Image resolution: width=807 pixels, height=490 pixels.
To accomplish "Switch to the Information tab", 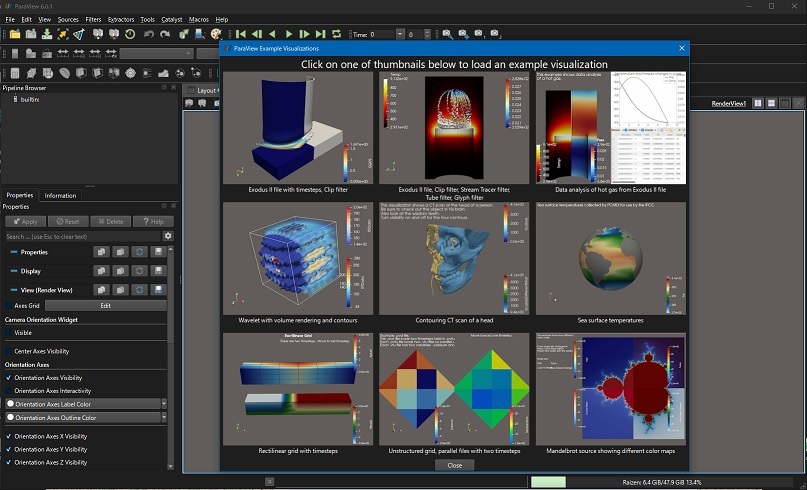I will click(60, 195).
